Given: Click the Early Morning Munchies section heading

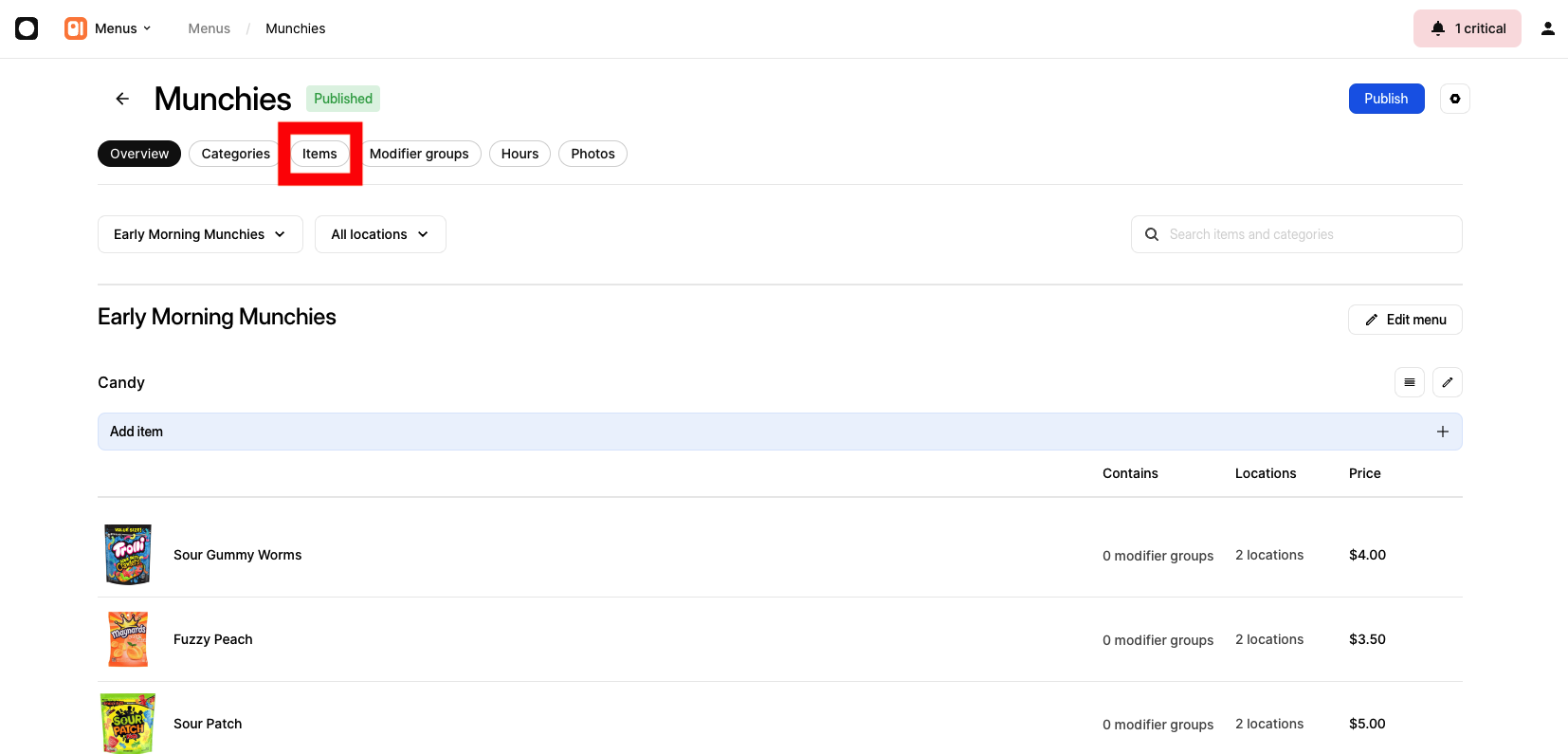Looking at the screenshot, I should point(217,317).
